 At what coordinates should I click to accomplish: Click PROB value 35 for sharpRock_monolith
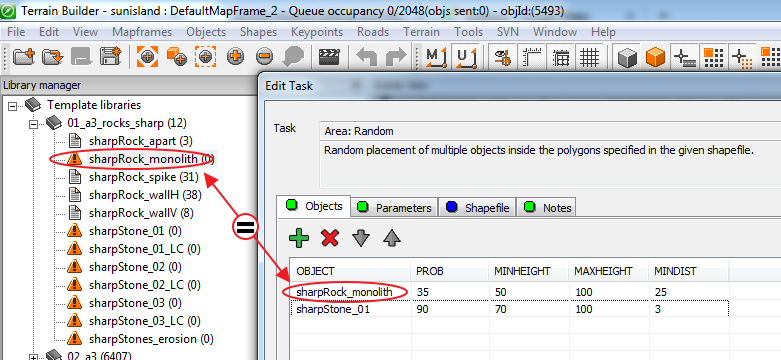(x=423, y=292)
